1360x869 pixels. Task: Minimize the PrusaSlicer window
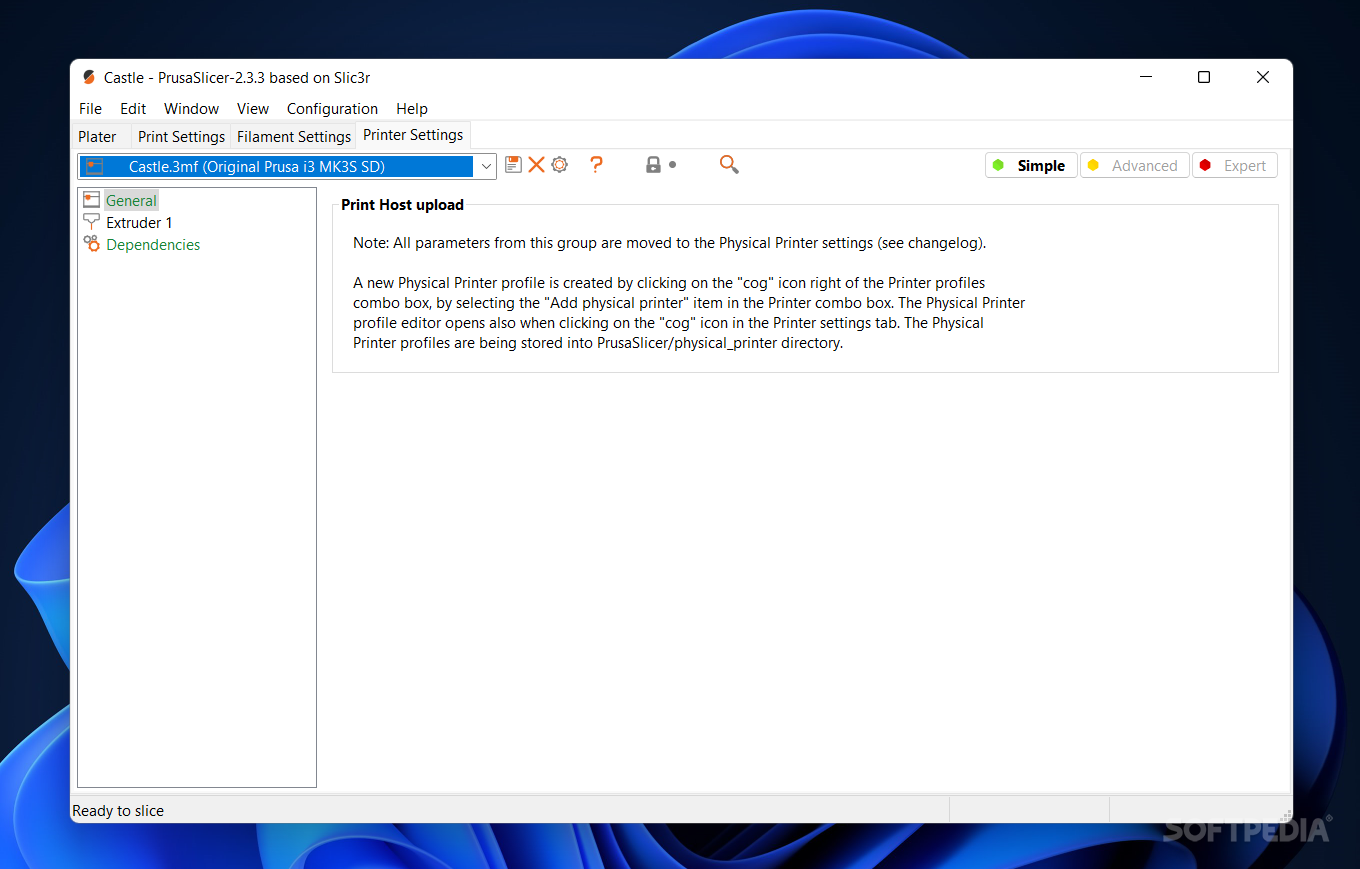(1146, 77)
